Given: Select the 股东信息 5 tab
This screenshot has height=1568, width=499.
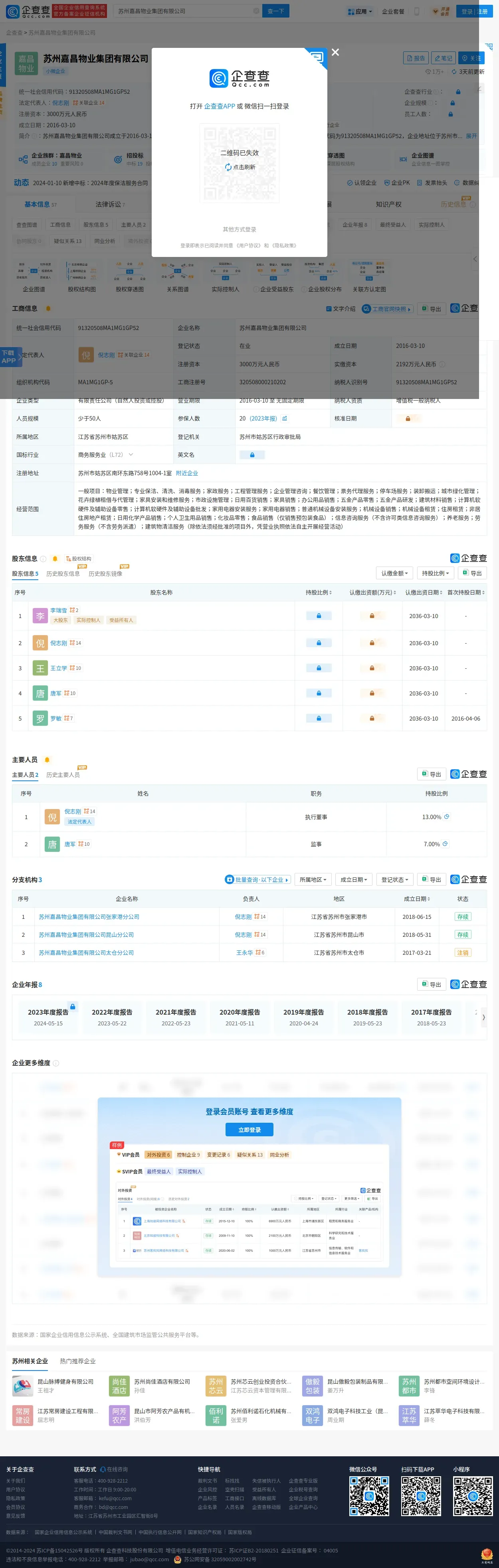Looking at the screenshot, I should [x=25, y=573].
